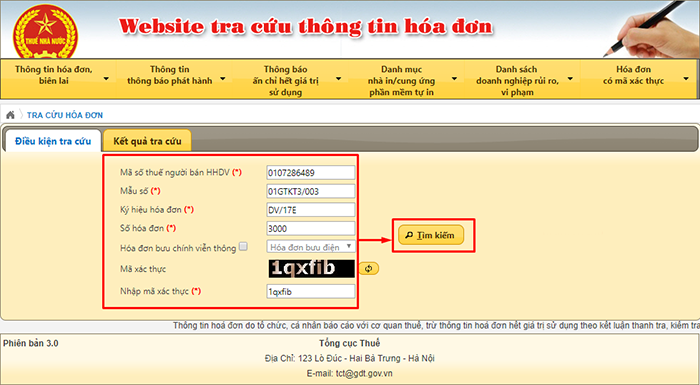
Task: Switch to Điều kiện tra cứu tab
Action: point(53,141)
